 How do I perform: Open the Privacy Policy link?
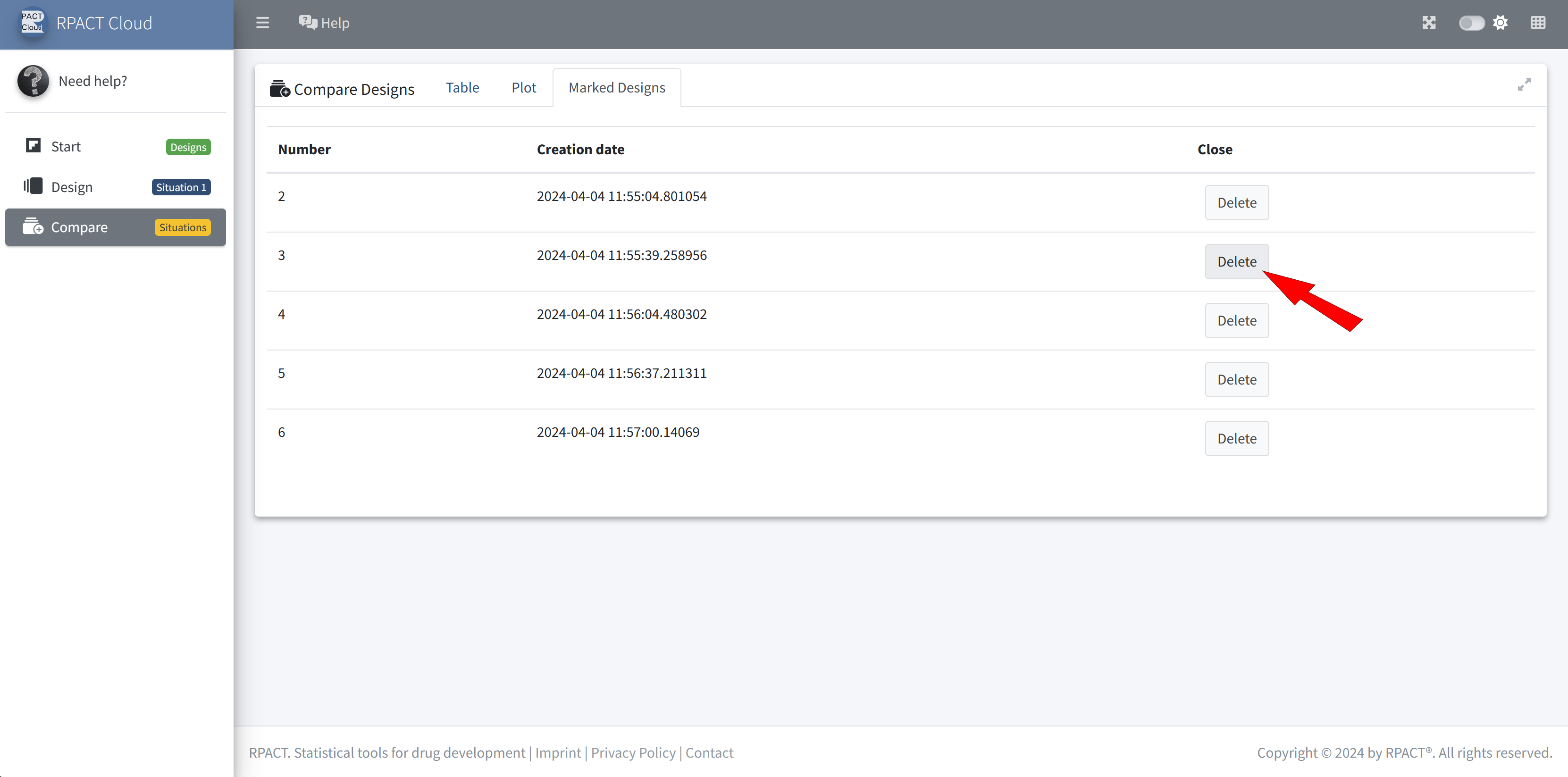[633, 752]
